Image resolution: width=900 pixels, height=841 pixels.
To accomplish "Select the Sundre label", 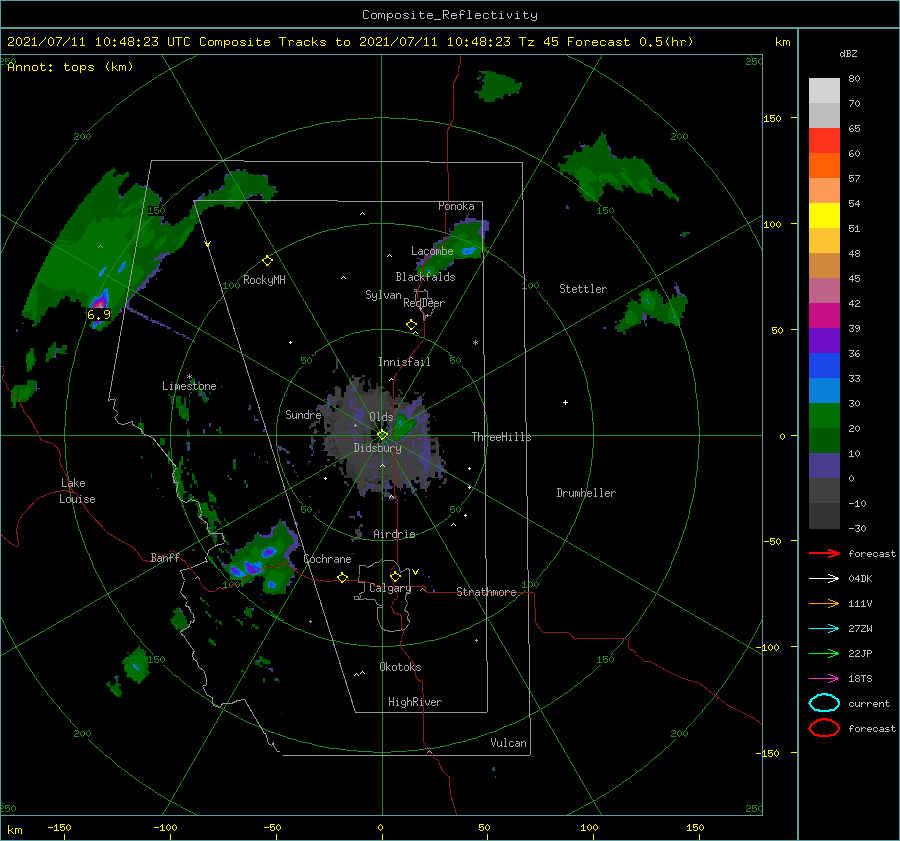I will pos(303,414).
